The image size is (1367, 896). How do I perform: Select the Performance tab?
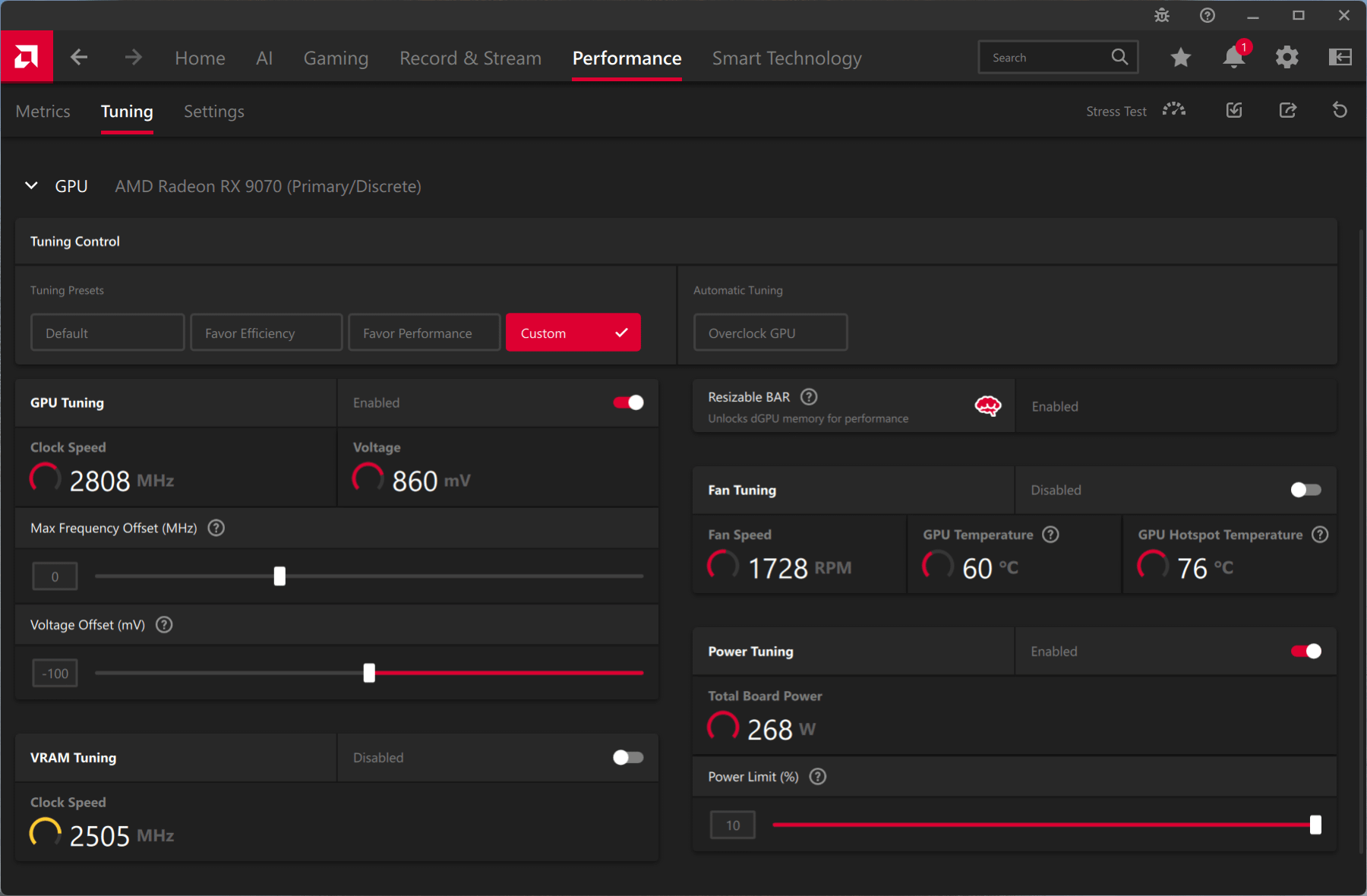[627, 58]
